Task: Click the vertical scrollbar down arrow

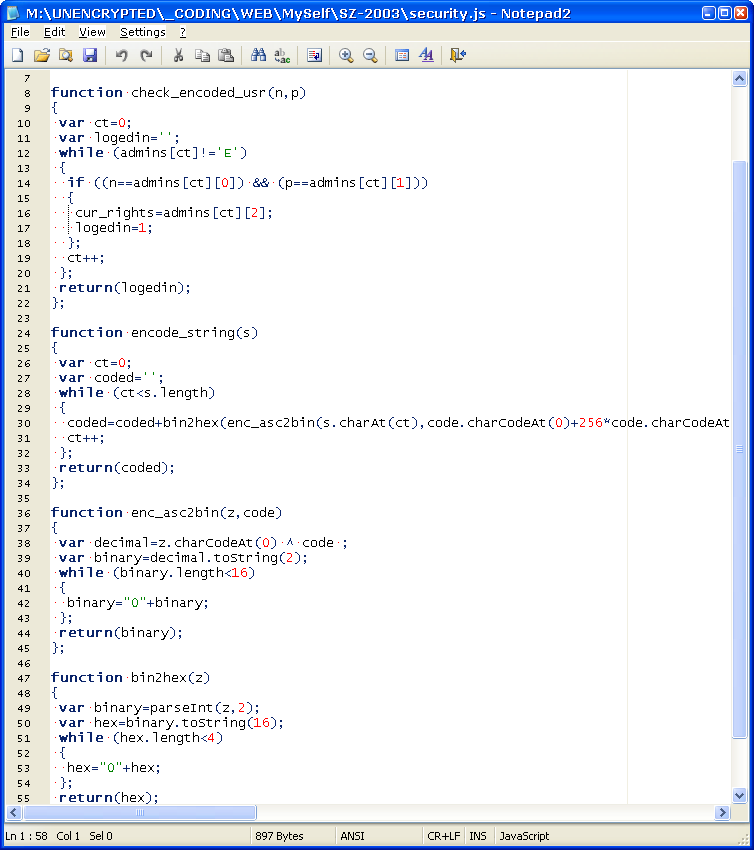Action: click(x=739, y=795)
